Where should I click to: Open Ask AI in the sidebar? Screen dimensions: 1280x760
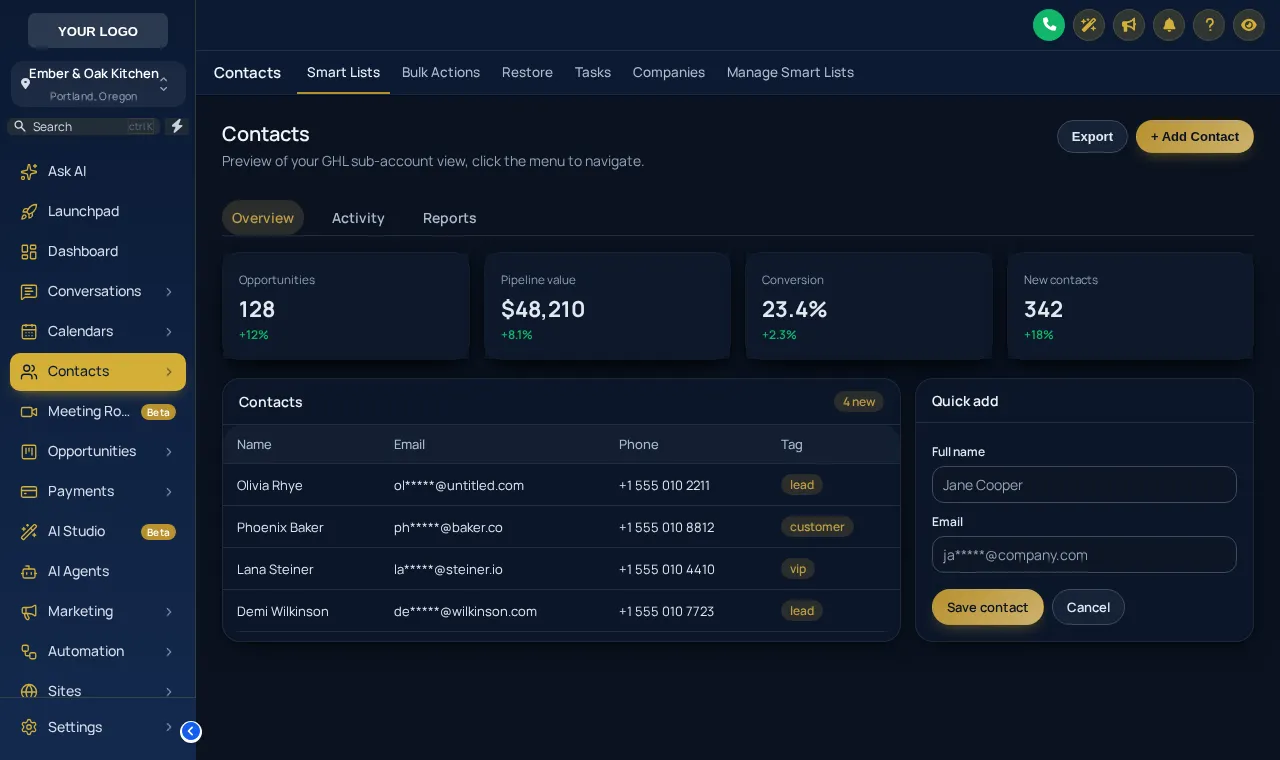click(x=98, y=171)
